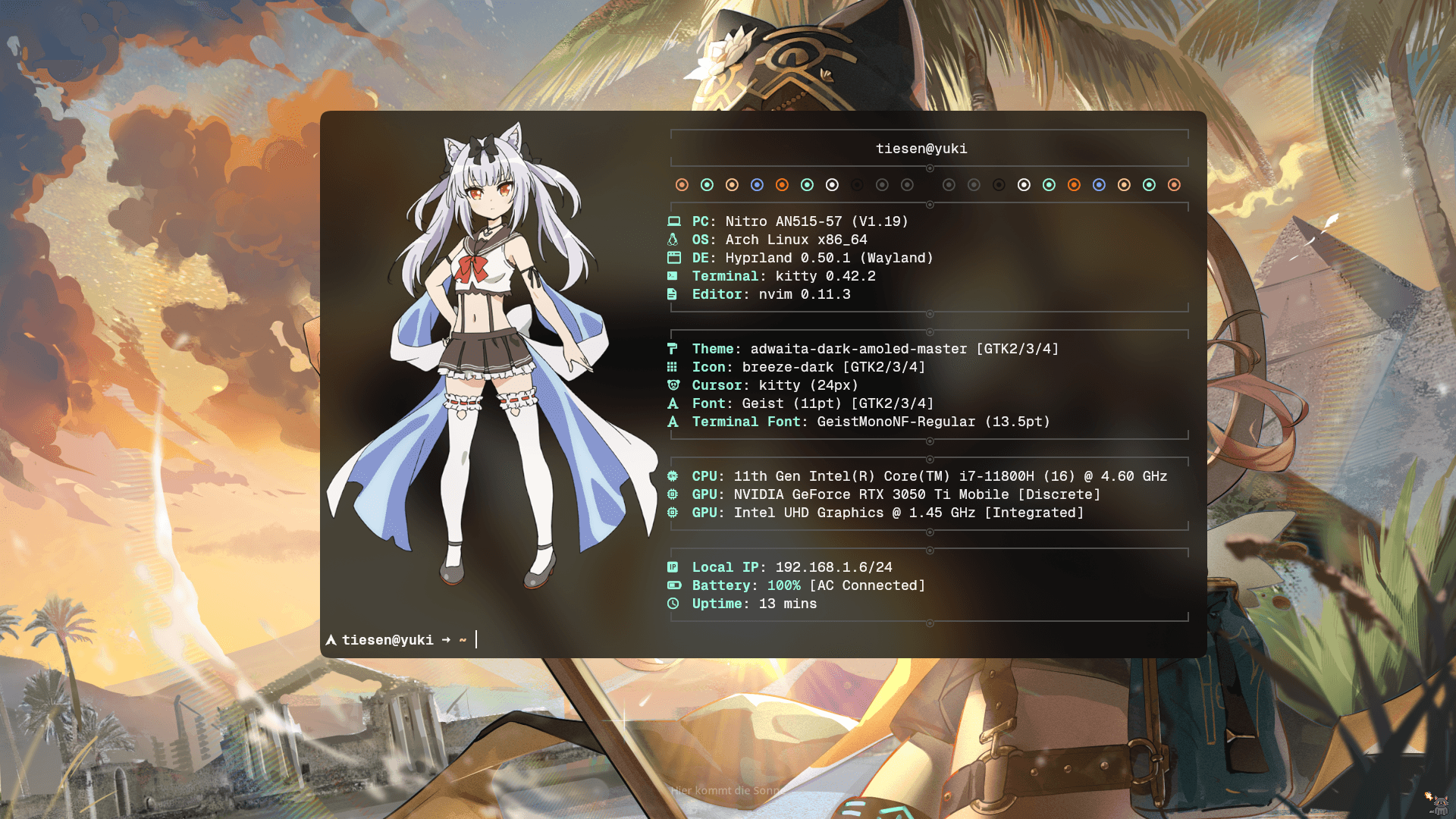Select text 'adwaita-dark-amoled-master [GTK2/3/4]'
Viewport: 1456px width, 819px height.
[905, 349]
